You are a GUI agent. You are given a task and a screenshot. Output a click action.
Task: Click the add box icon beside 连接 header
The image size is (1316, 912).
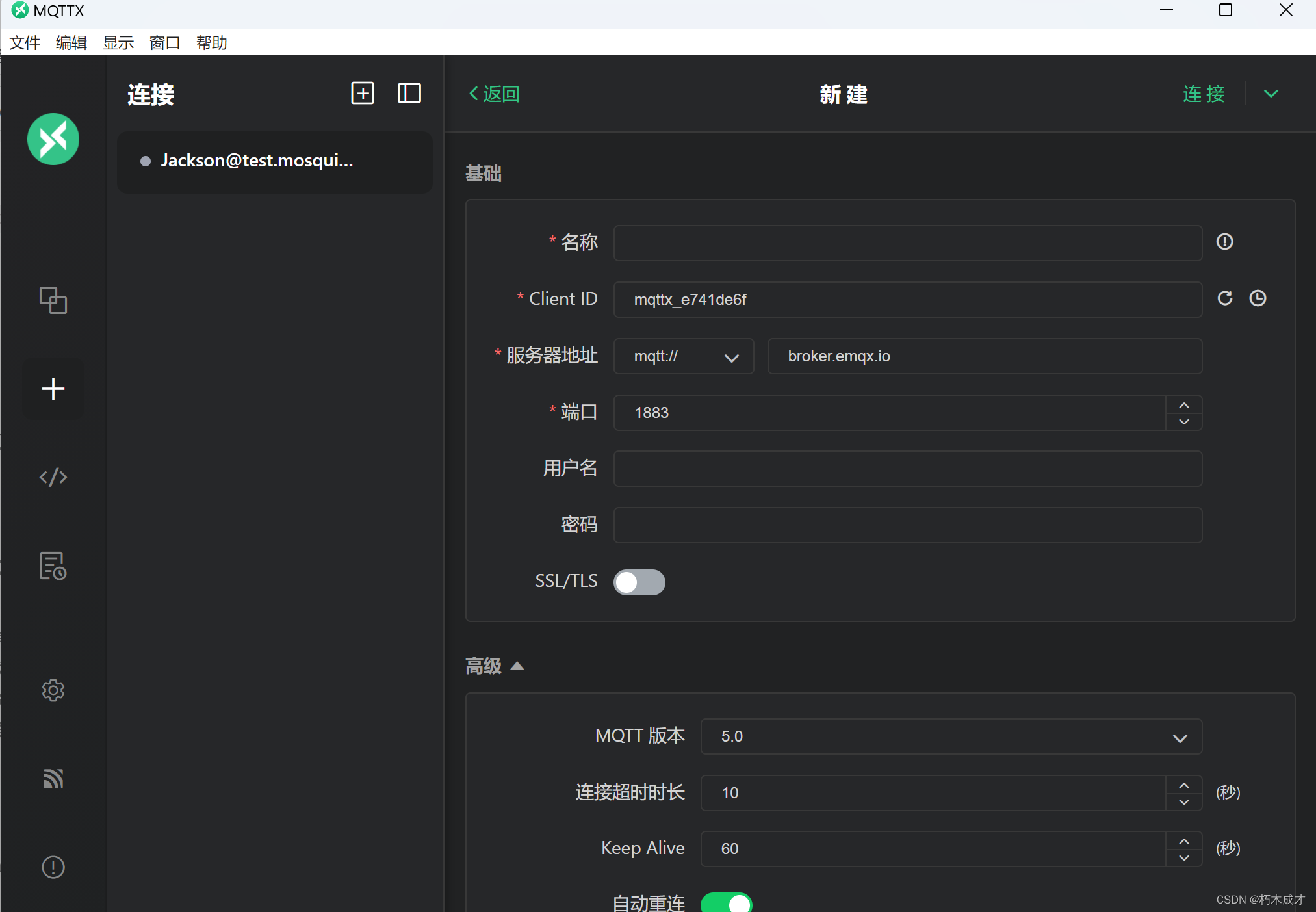pyautogui.click(x=363, y=93)
